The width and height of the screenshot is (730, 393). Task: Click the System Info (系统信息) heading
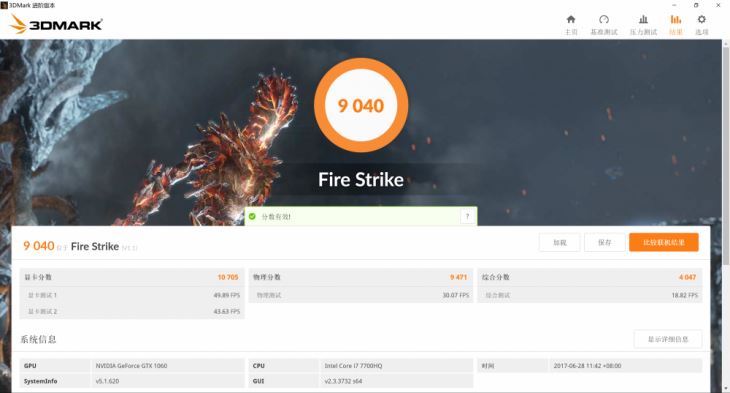click(x=38, y=339)
